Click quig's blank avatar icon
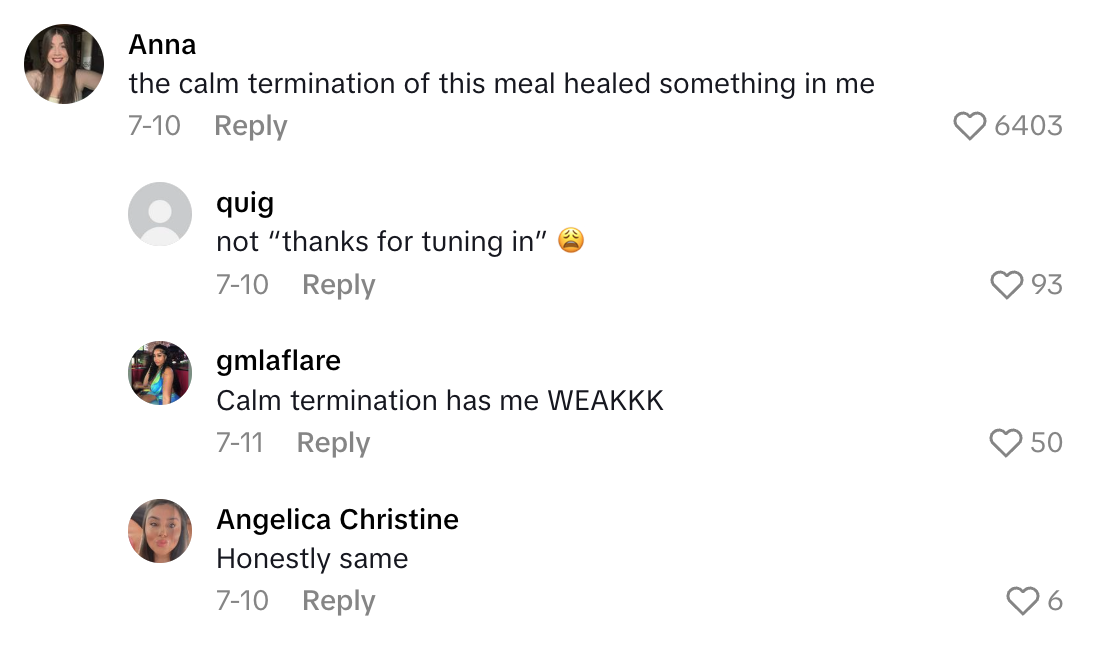The image size is (1102, 652). tap(159, 214)
